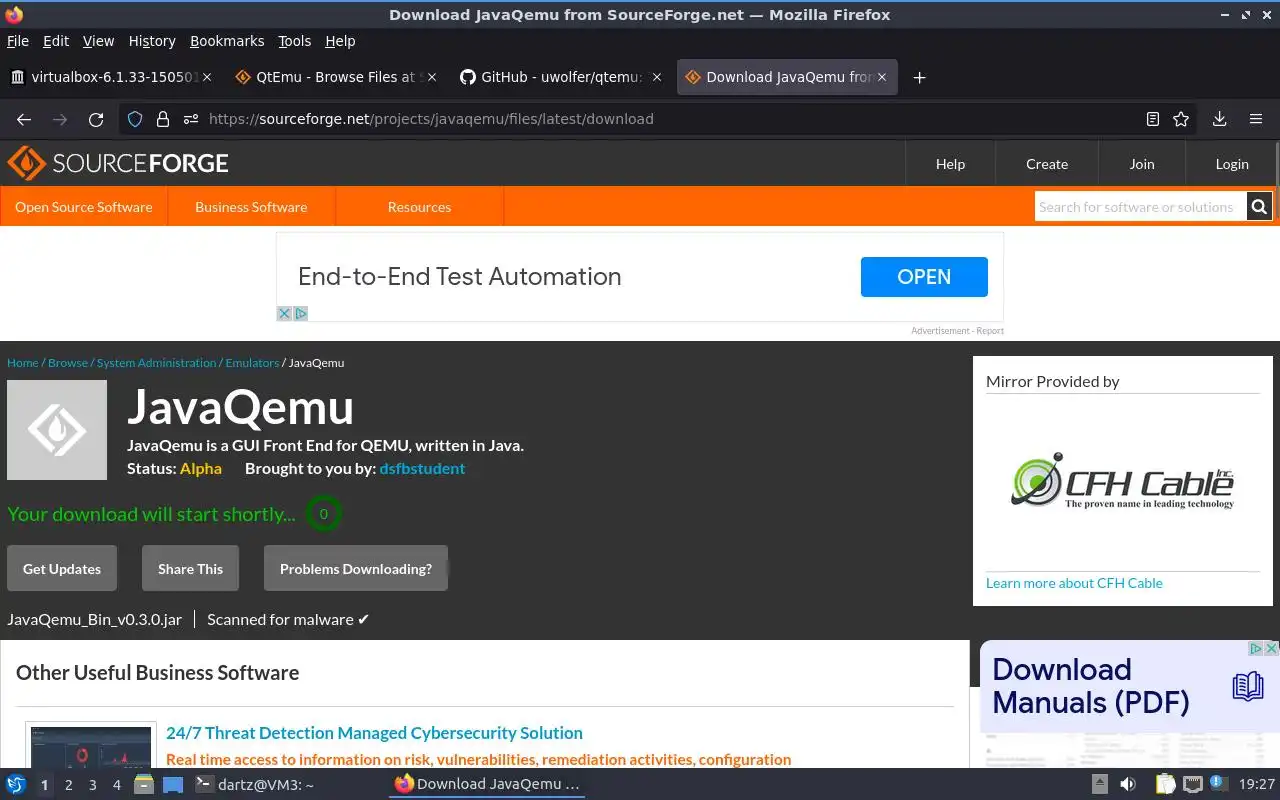Click the network tray icon

tap(1192, 784)
